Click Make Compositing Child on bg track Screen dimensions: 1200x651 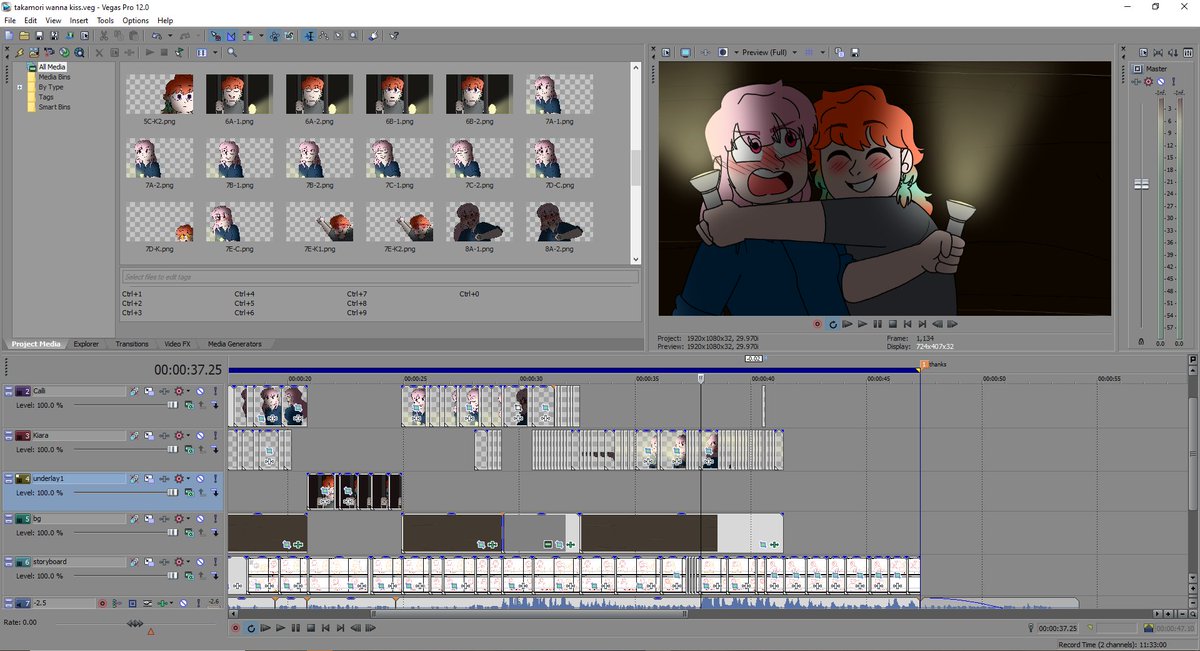215,533
